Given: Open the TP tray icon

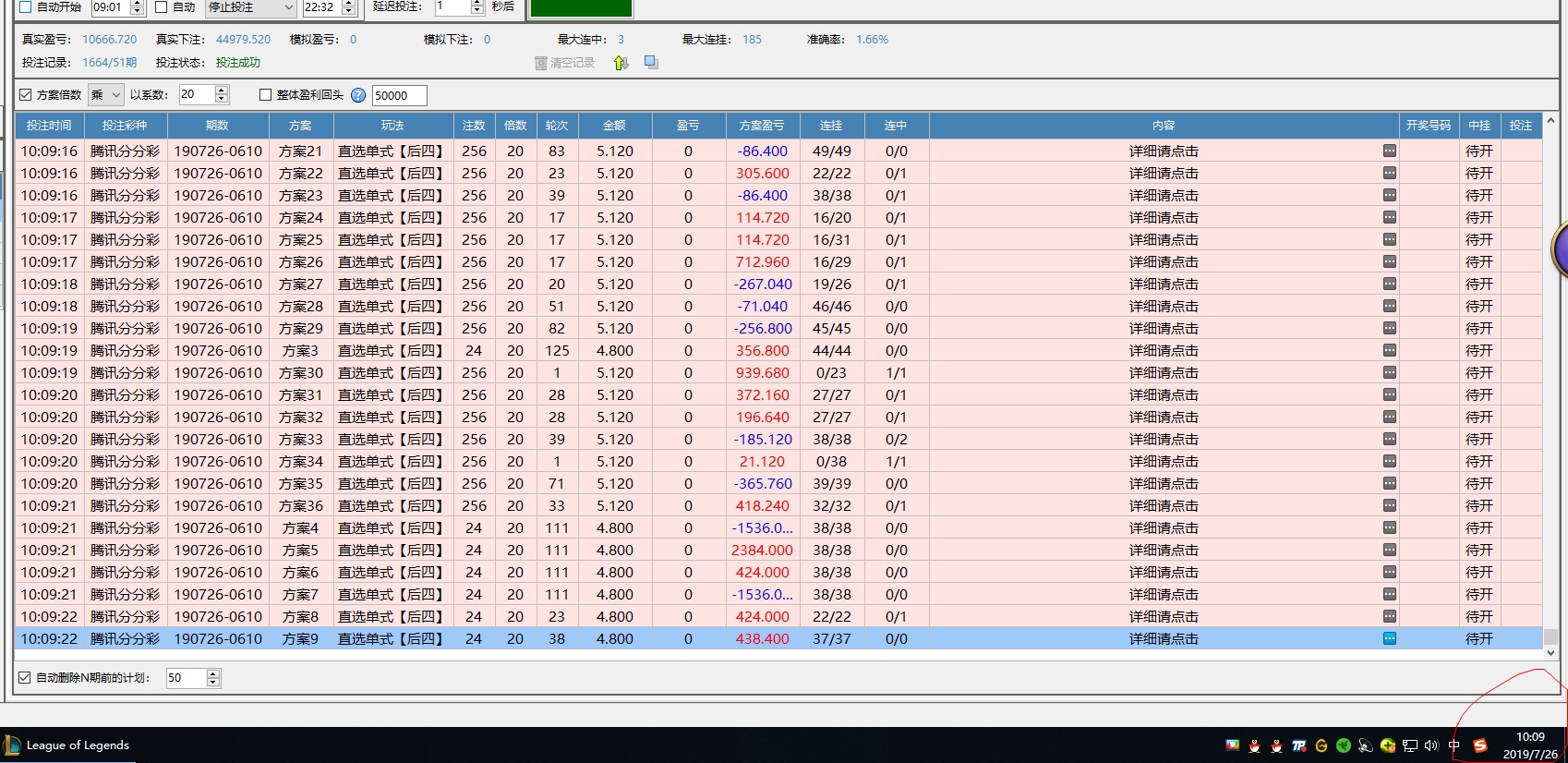Looking at the screenshot, I should point(1299,745).
